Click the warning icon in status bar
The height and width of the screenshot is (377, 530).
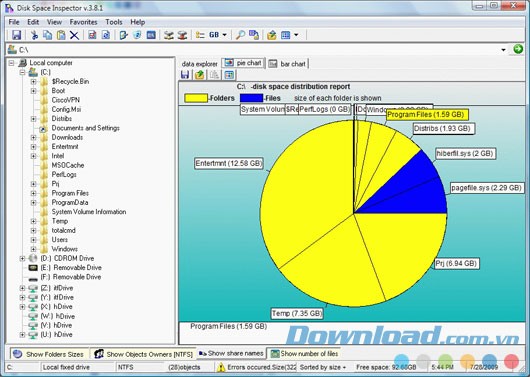coord(221,367)
